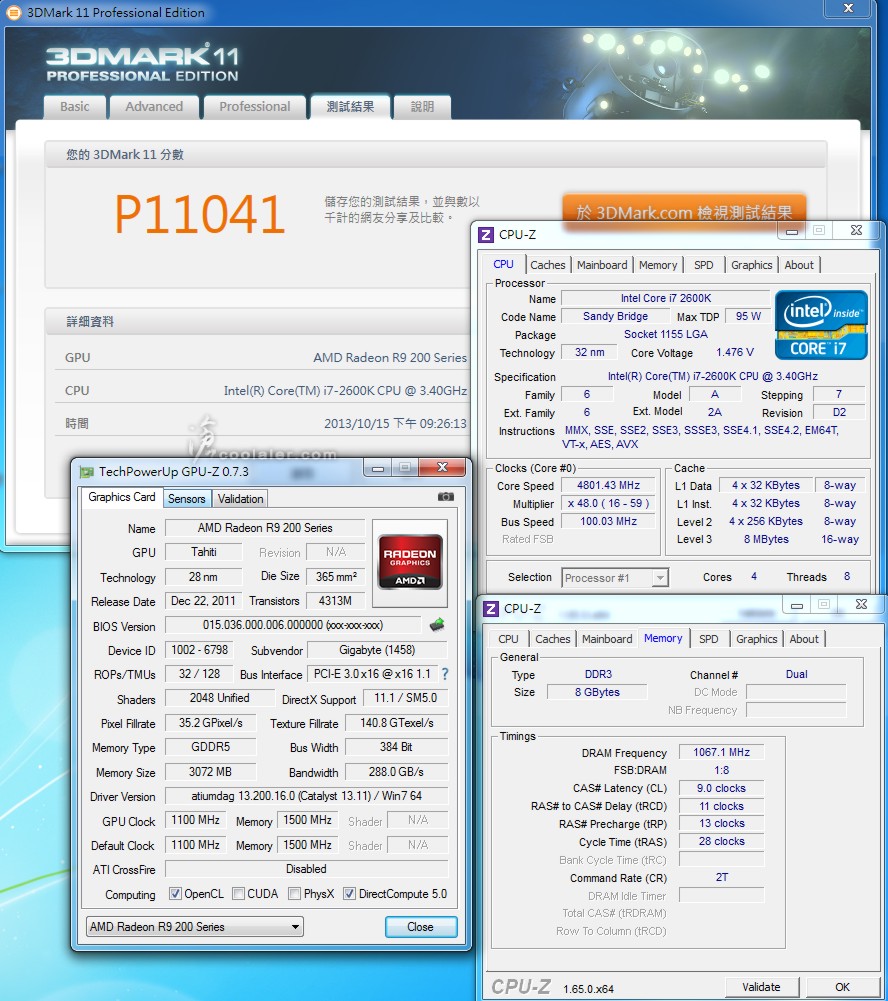Click the Core Voltage 1.476 V value

pyautogui.click(x=735, y=352)
